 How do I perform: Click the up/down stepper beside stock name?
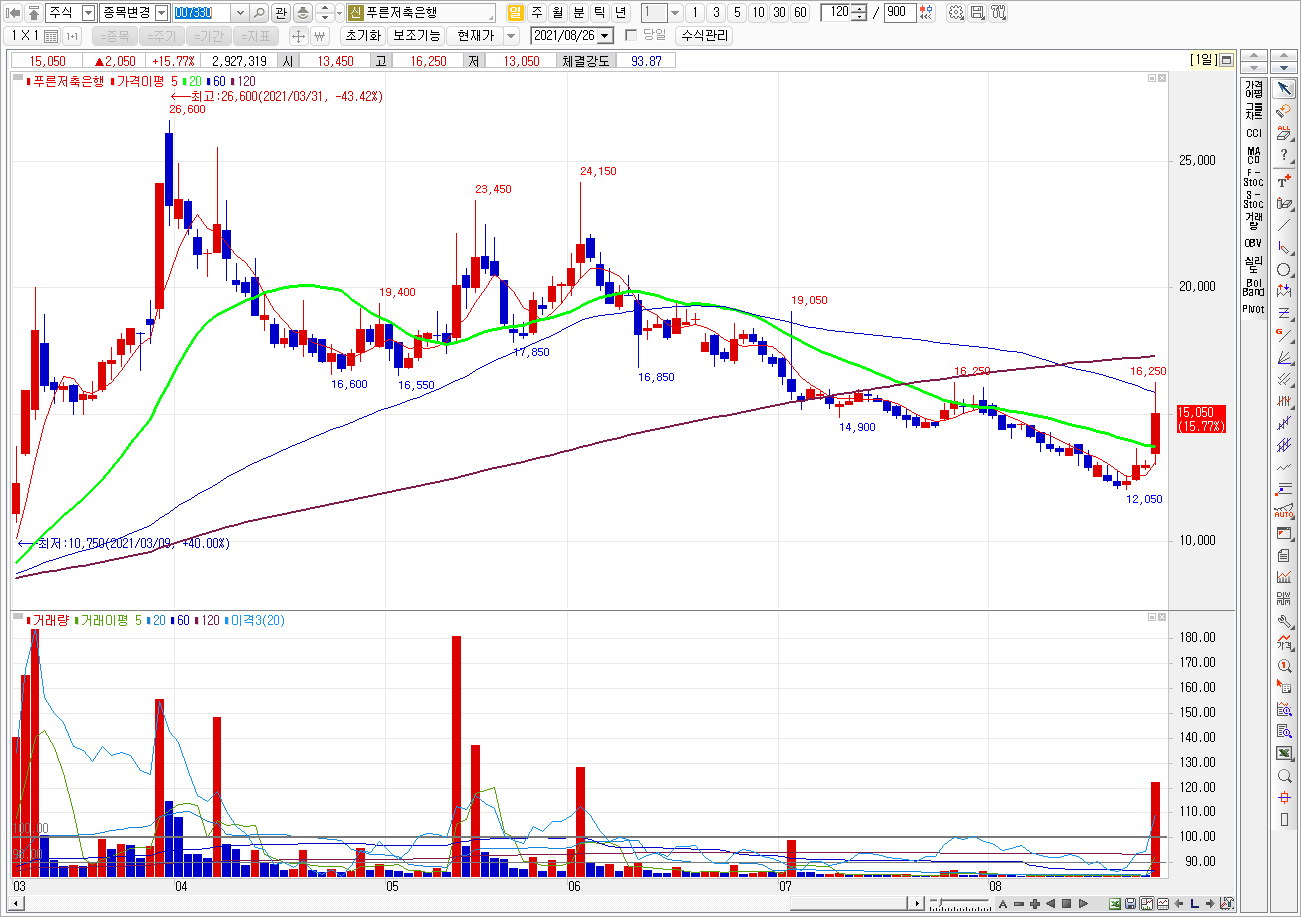click(x=324, y=13)
